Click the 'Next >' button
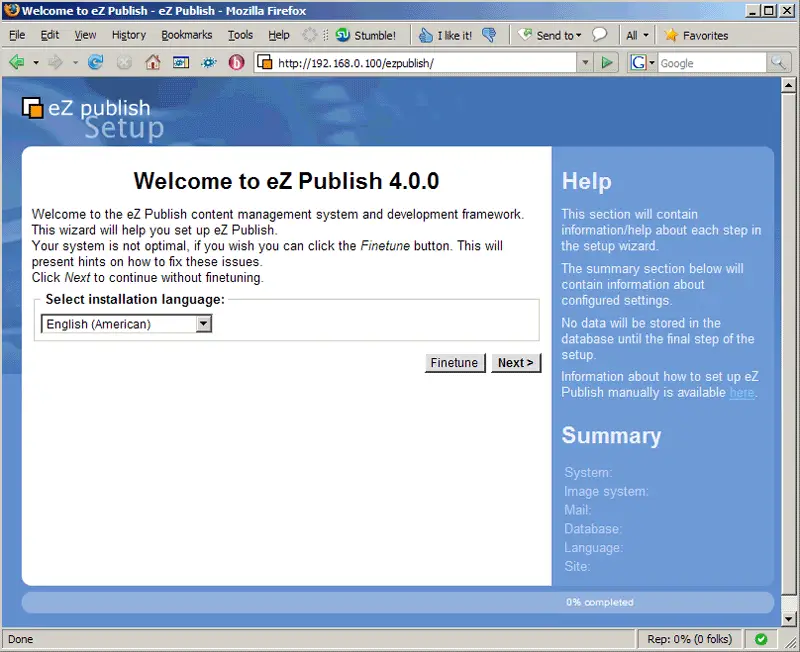The image size is (800, 652). pos(516,363)
